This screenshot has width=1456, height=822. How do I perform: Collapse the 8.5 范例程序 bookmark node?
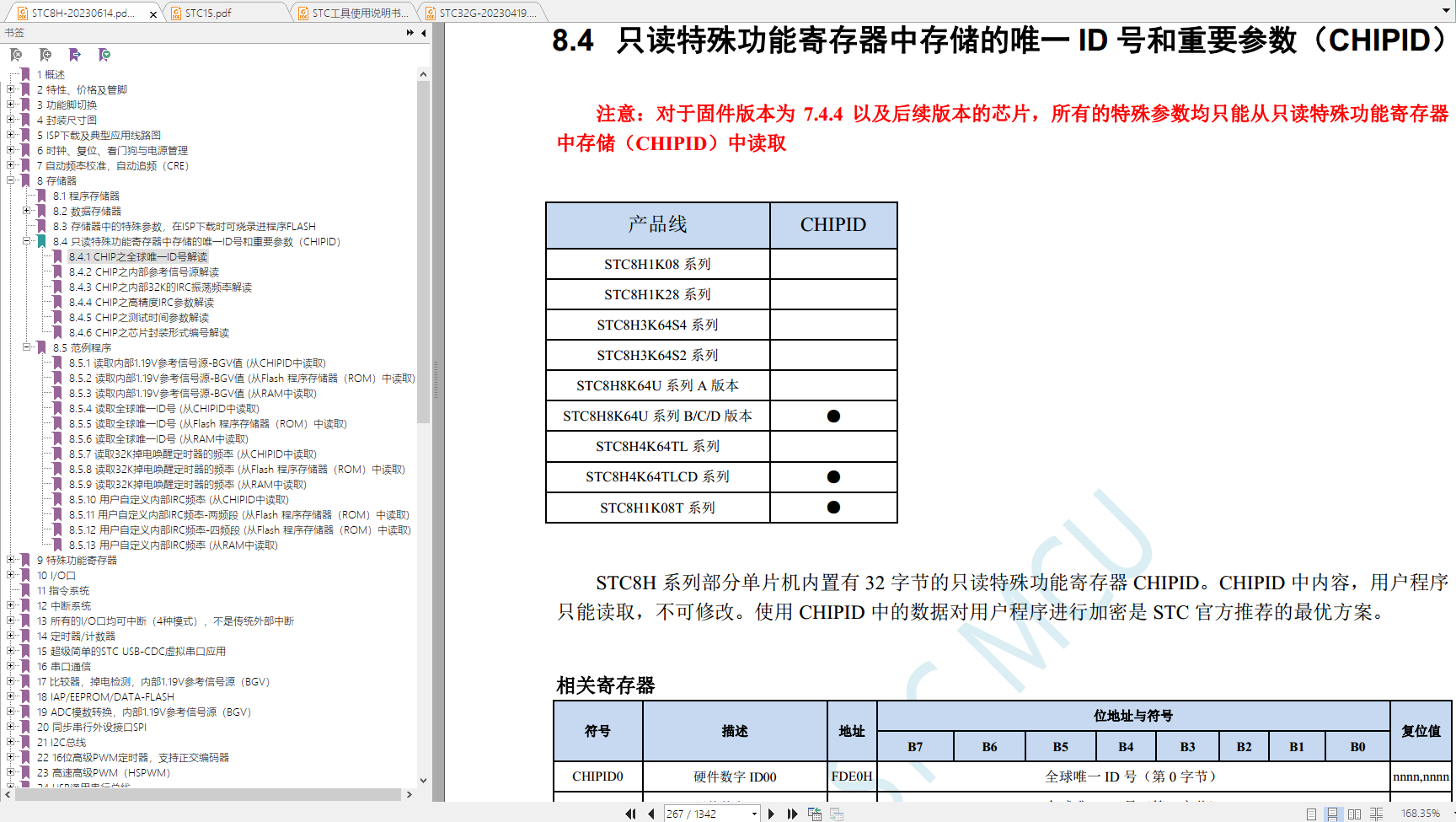point(26,347)
